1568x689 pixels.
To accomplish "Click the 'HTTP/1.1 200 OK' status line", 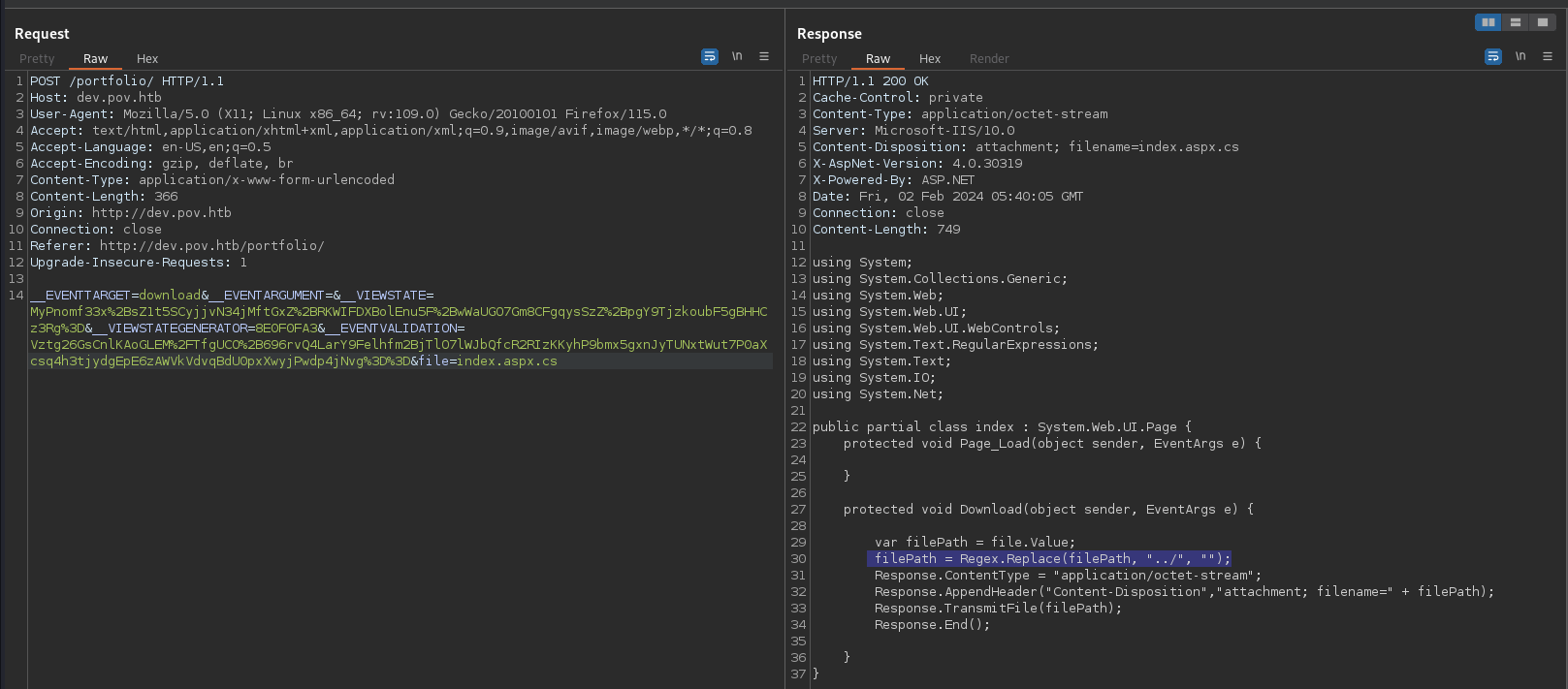I will [x=871, y=81].
